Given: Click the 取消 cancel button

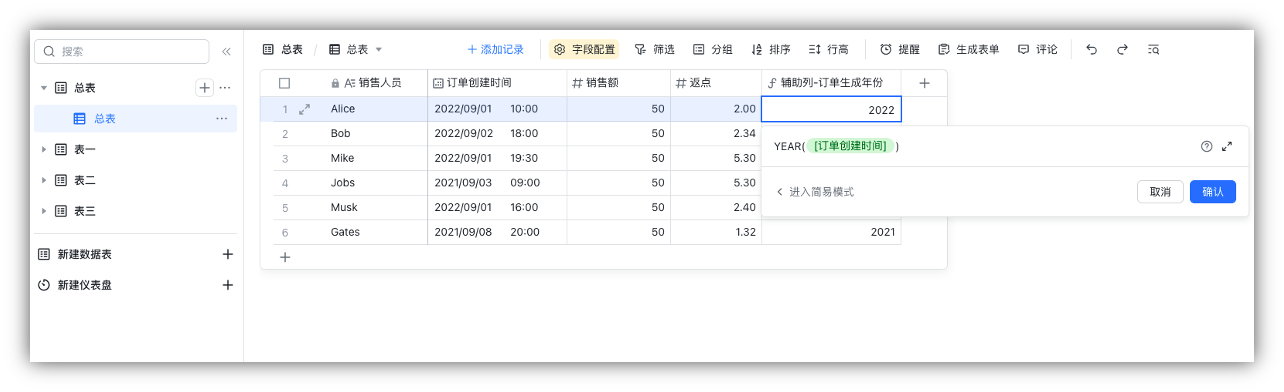Looking at the screenshot, I should pyautogui.click(x=1160, y=192).
